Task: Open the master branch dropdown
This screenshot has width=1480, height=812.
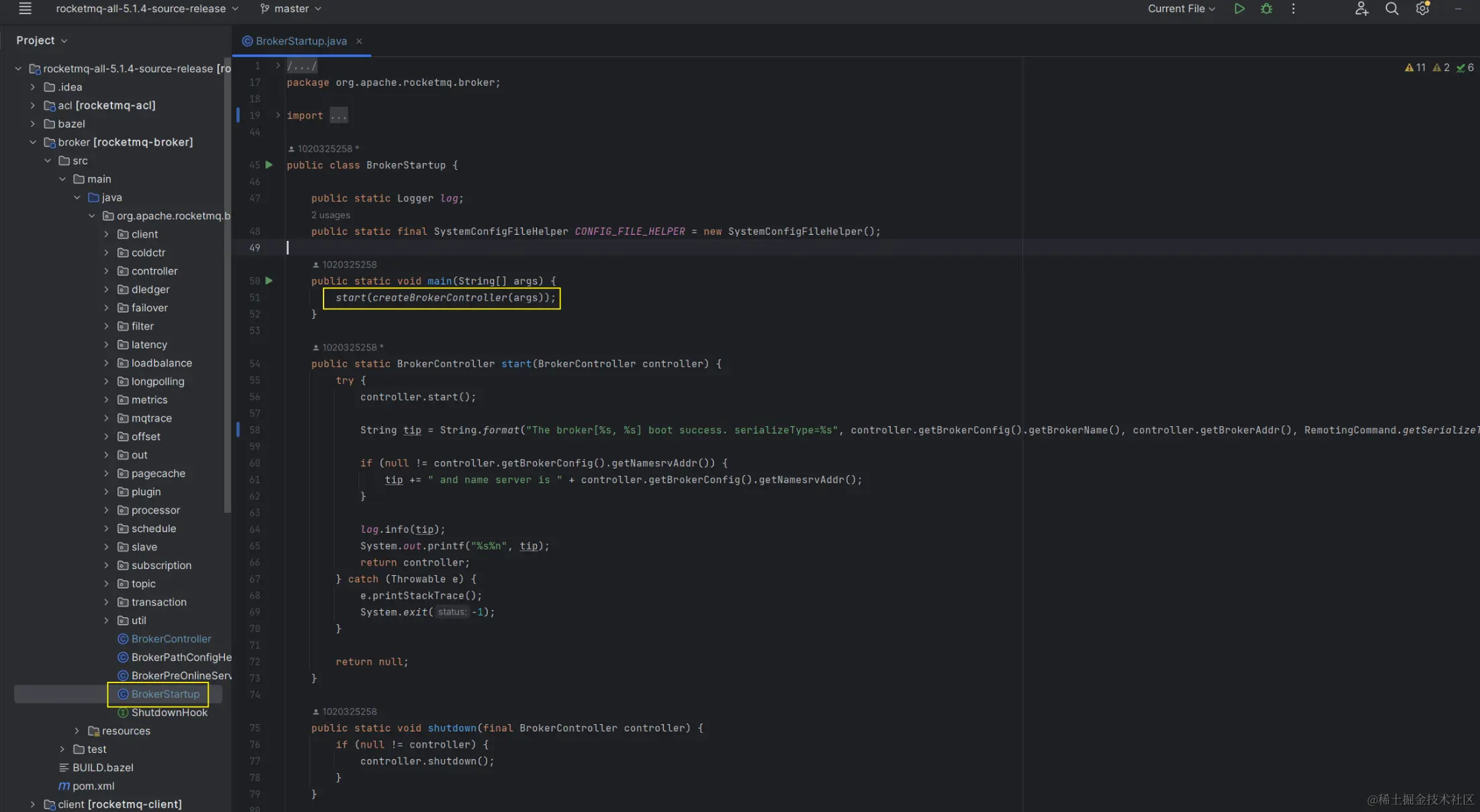Action: (291, 9)
